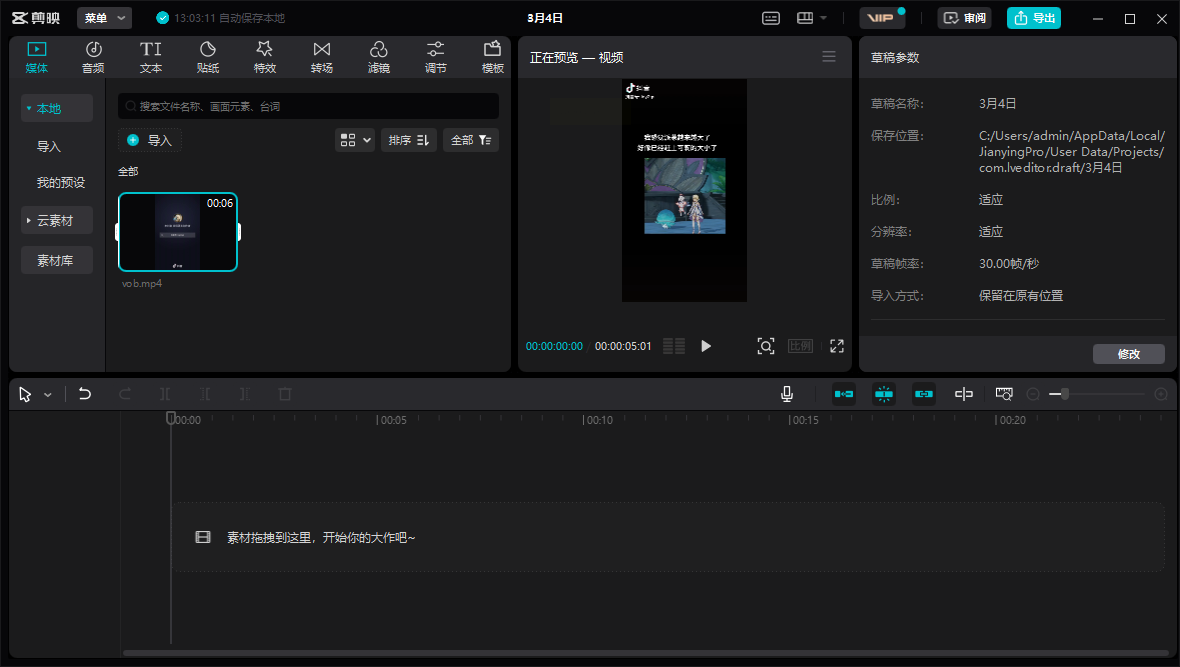1180x667 pixels.
Task: Expand the 排序 sort dropdown
Action: [408, 140]
